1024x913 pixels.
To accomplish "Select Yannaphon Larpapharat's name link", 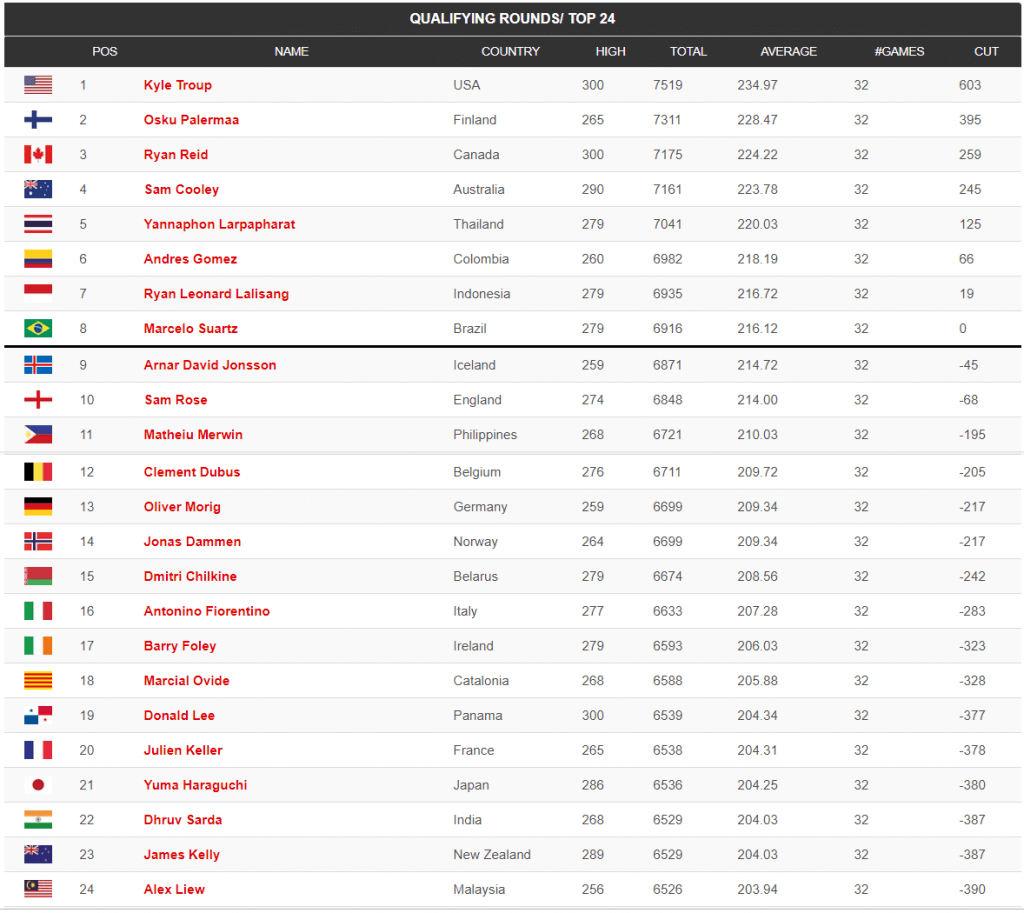I will point(219,224).
